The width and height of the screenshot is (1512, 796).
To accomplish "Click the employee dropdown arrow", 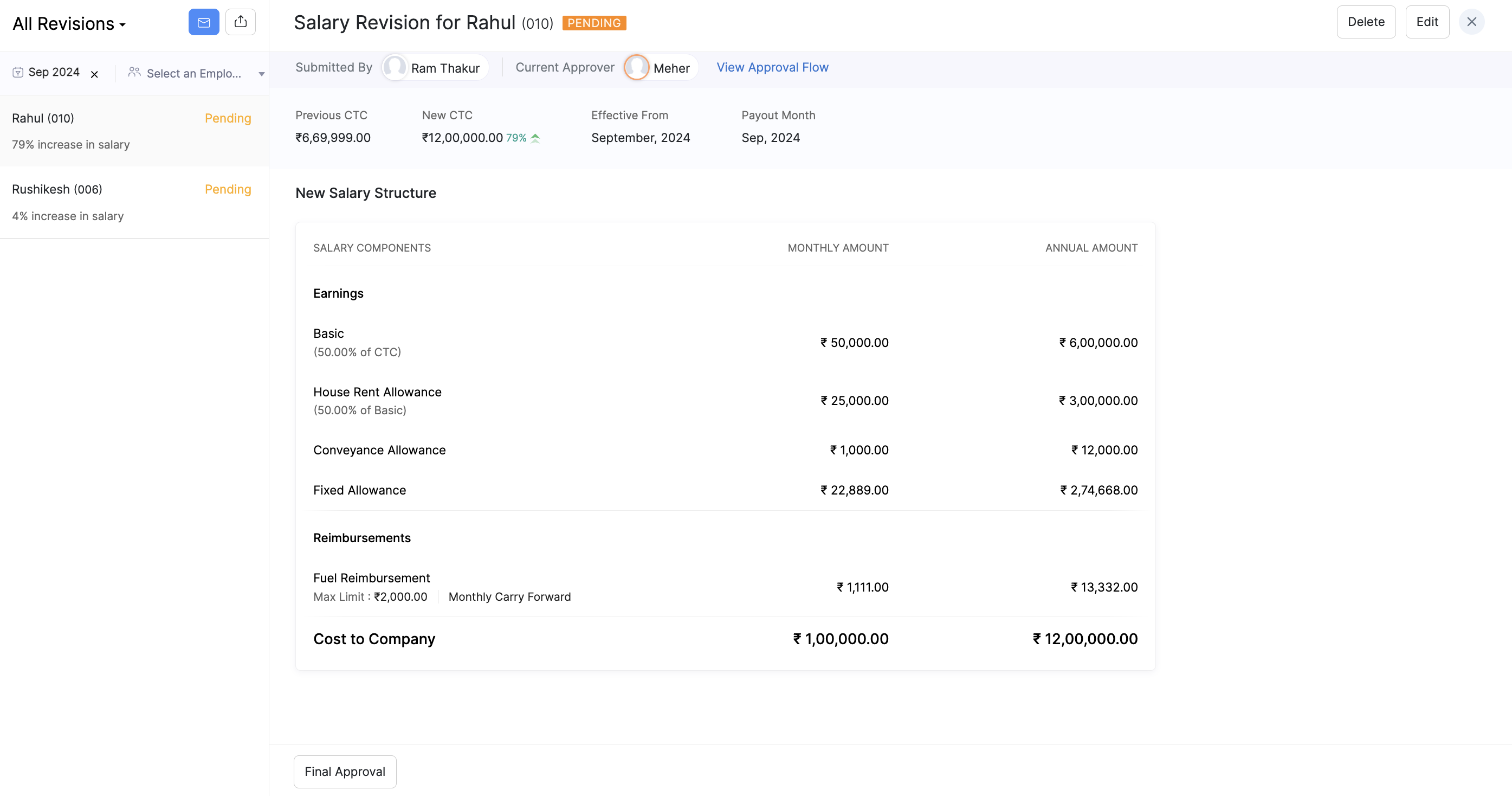I will coord(262,74).
